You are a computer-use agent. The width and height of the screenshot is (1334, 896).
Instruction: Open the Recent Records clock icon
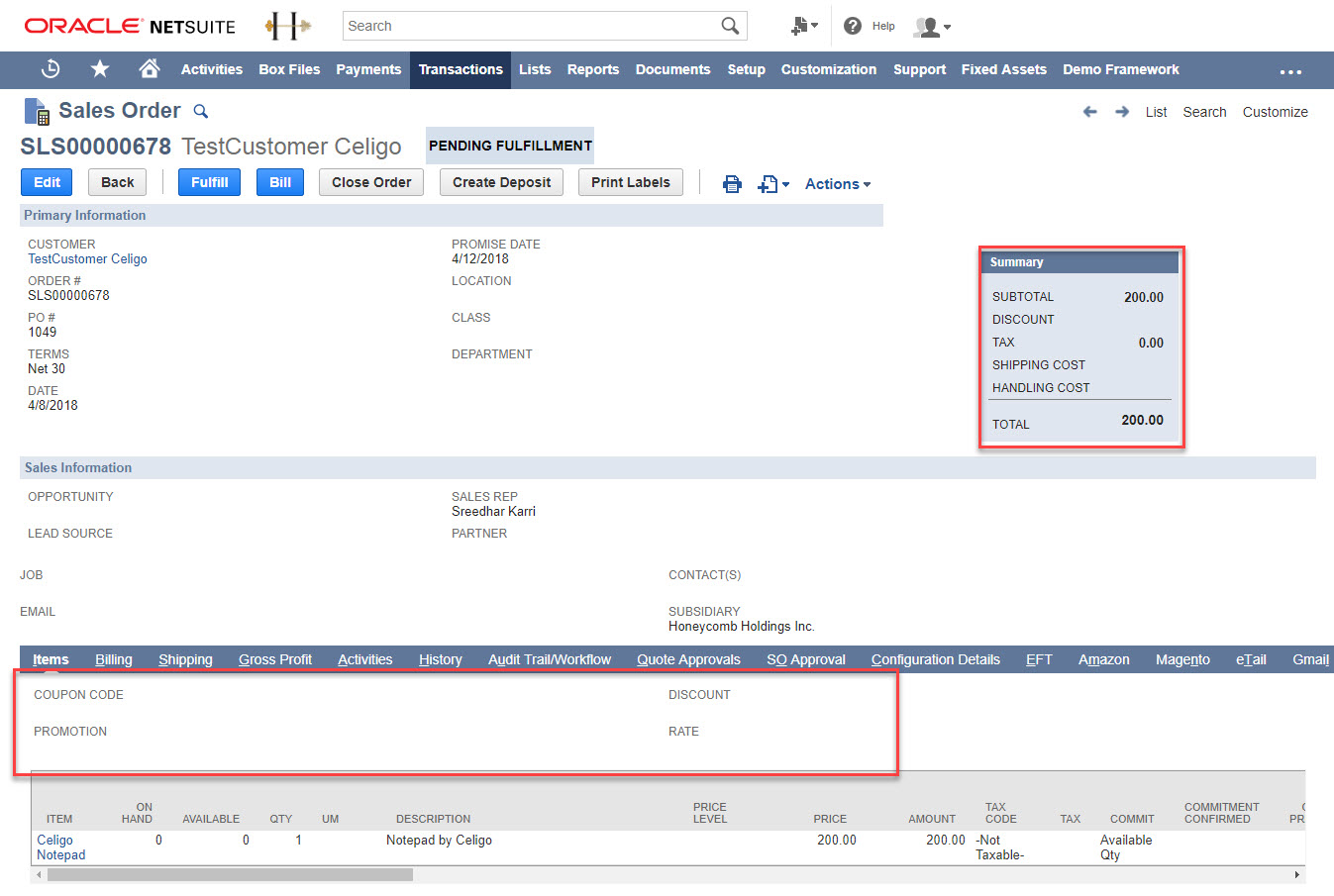click(x=51, y=69)
